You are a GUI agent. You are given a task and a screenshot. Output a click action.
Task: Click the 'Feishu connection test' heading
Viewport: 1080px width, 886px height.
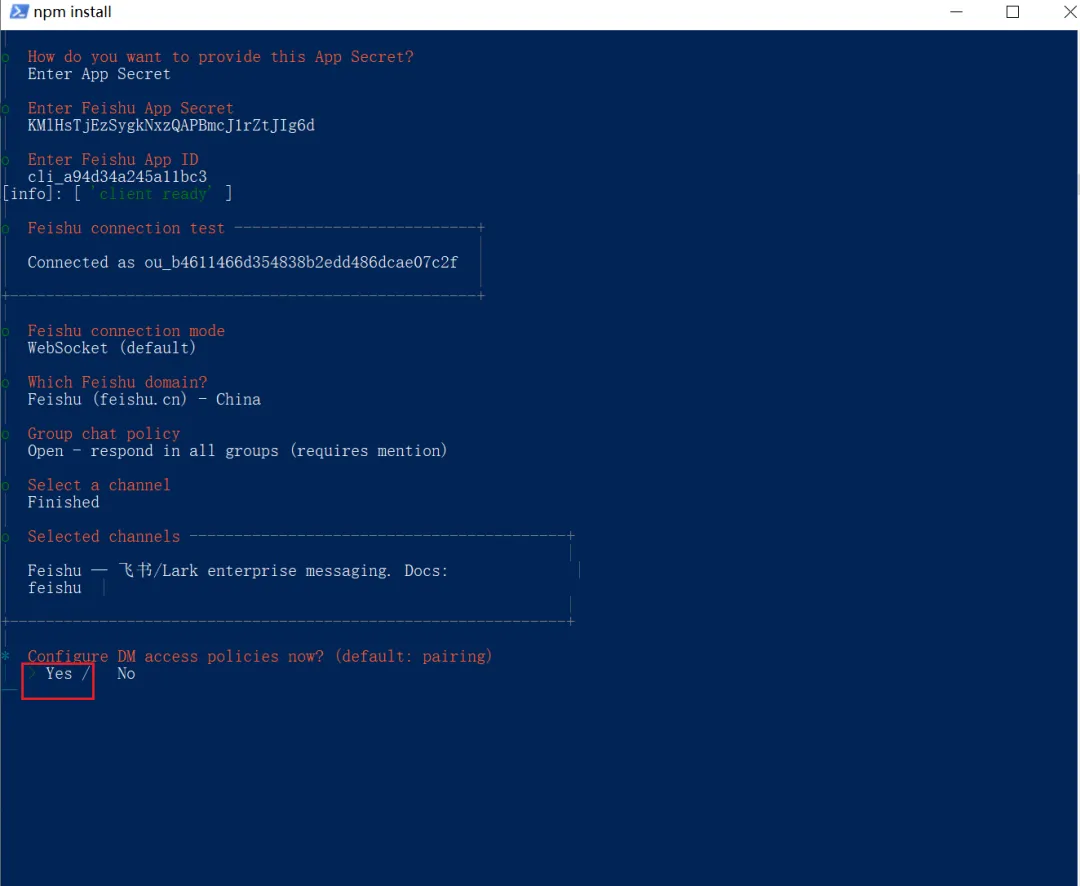pos(126,228)
